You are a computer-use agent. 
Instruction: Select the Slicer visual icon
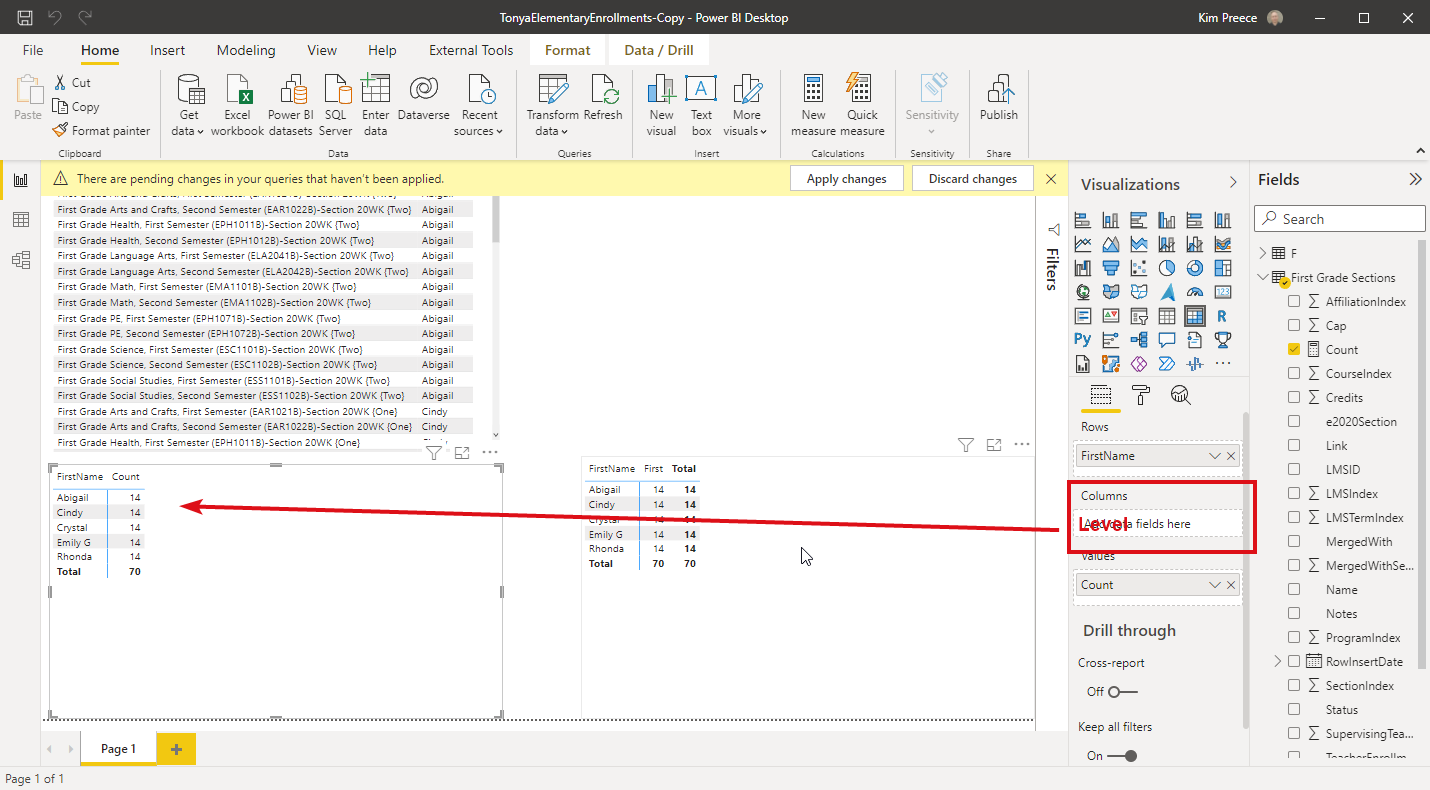[x=1139, y=316]
